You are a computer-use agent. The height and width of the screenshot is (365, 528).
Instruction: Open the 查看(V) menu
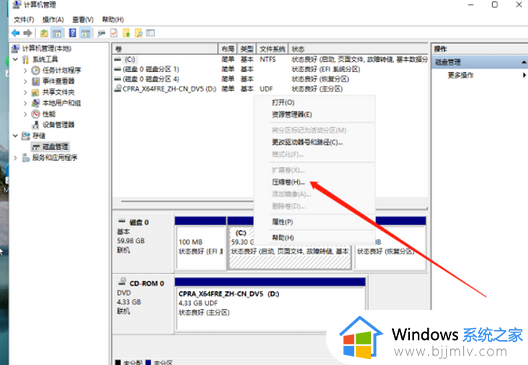tap(83, 20)
